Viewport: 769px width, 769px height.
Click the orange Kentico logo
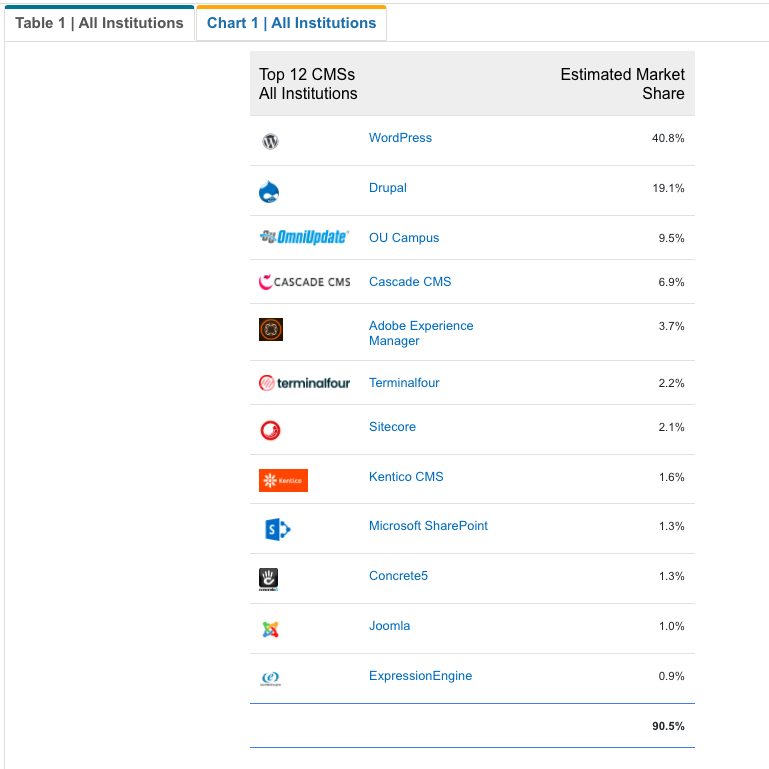pyautogui.click(x=283, y=480)
